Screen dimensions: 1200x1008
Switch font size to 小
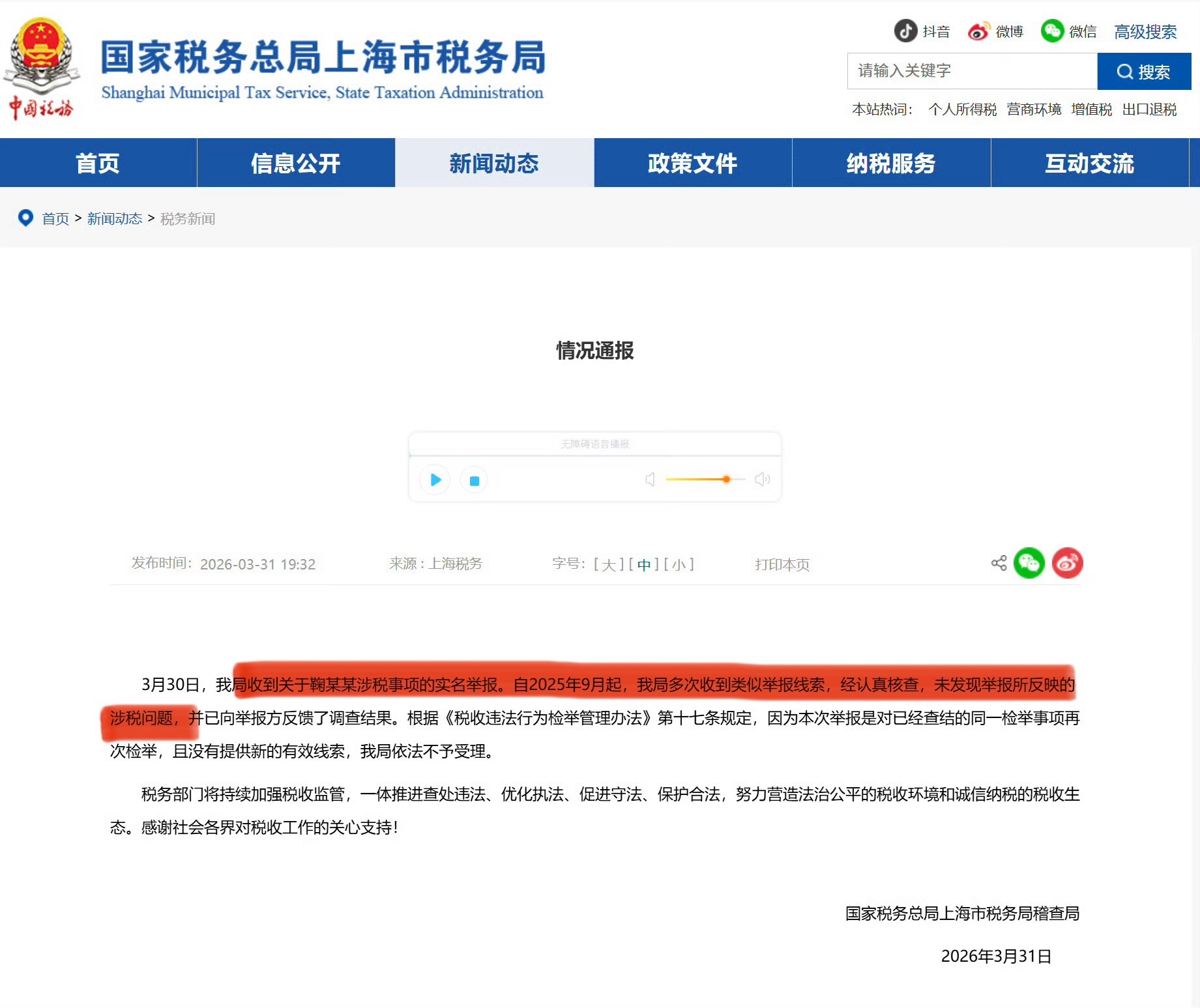(x=679, y=564)
